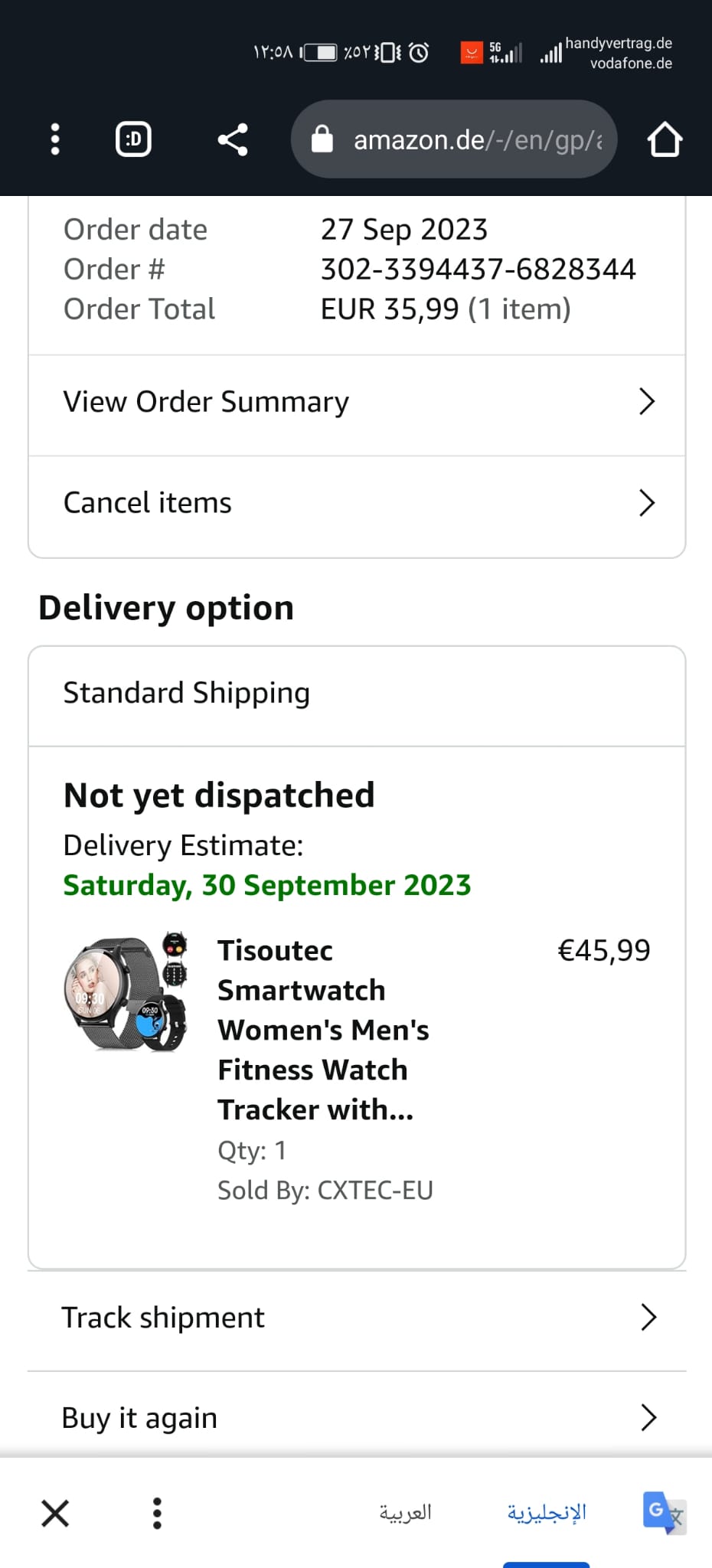Expand View Order Summary chevron

647,401
